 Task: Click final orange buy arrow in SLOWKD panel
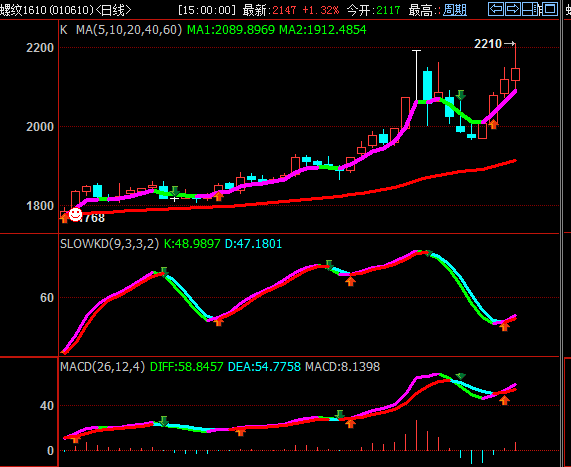pos(504,326)
